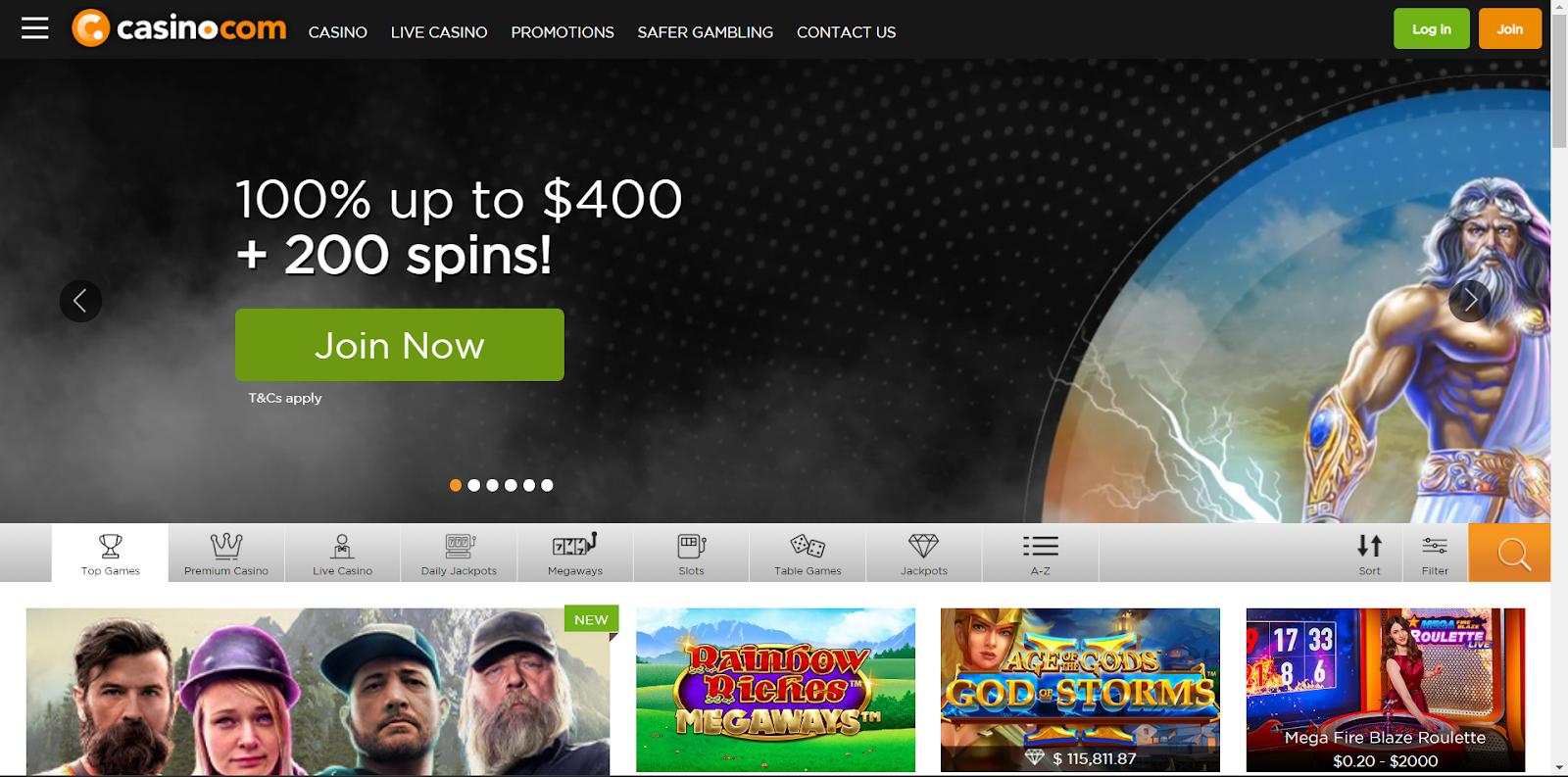
Task: Go to next banner slide arrow
Action: coord(1470,301)
